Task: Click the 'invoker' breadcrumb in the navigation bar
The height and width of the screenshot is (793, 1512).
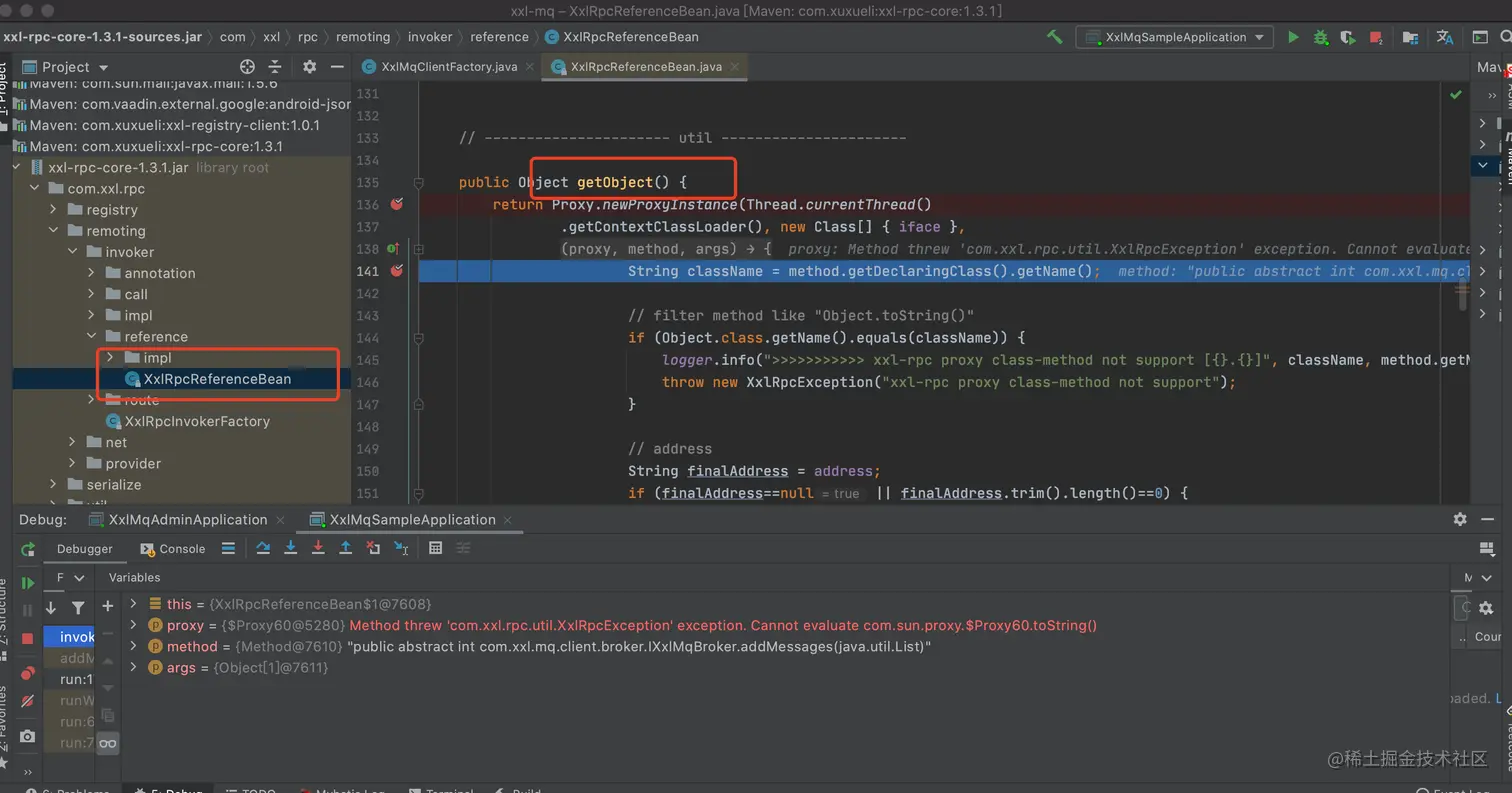Action: point(432,37)
